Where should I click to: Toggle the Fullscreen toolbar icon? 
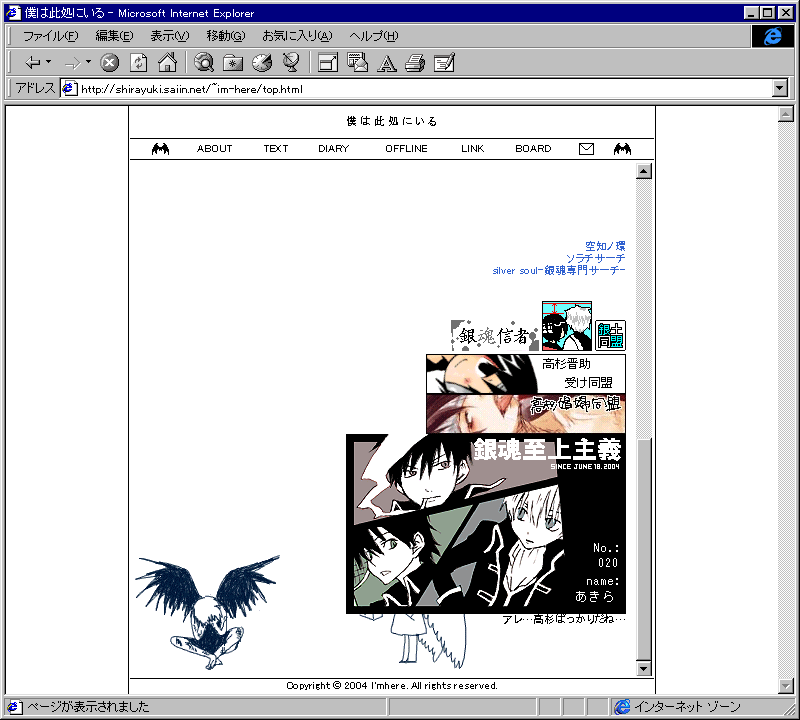point(328,63)
